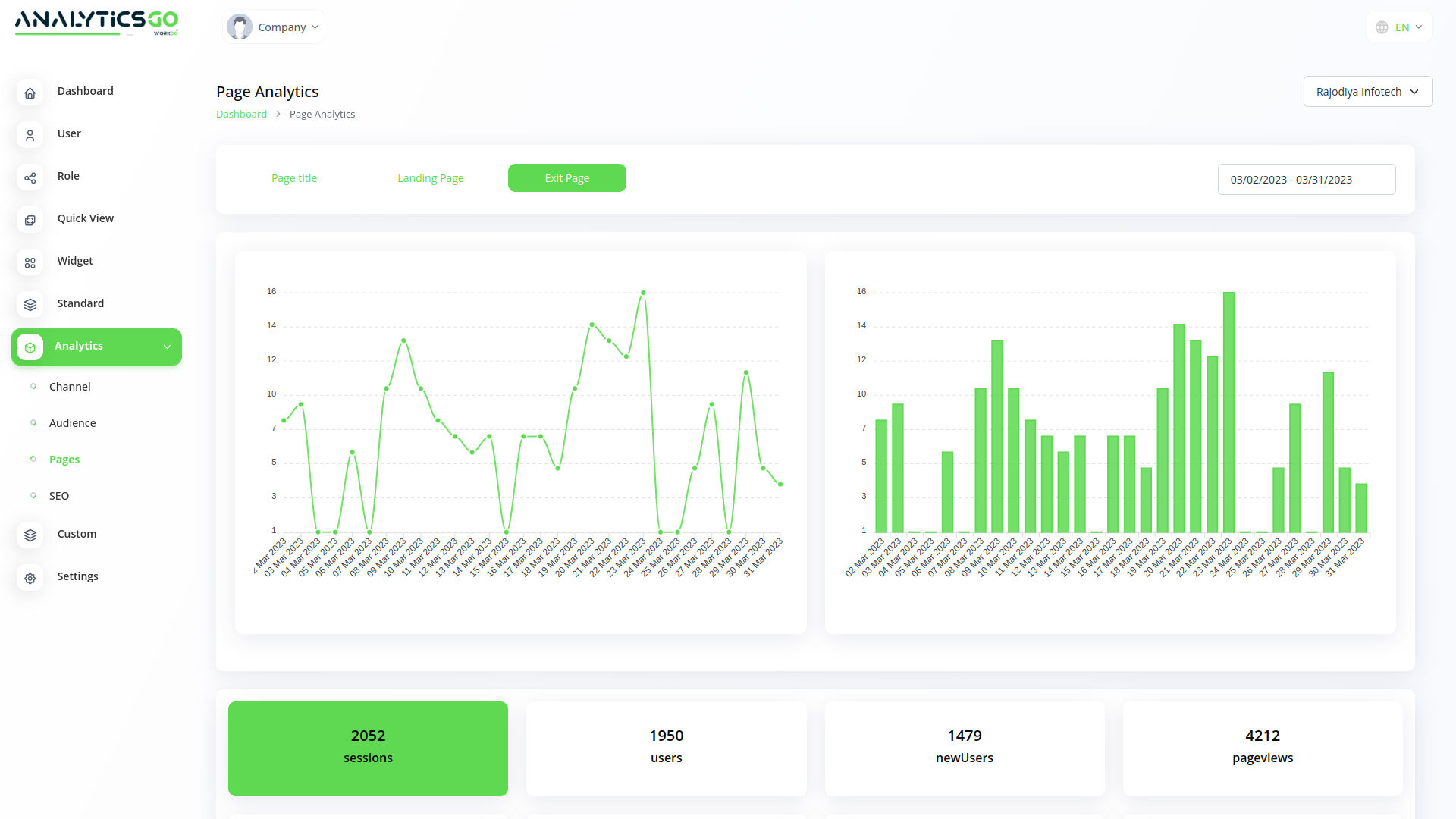Click the Widget grid icon
Viewport: 1456px width, 819px height.
click(30, 262)
